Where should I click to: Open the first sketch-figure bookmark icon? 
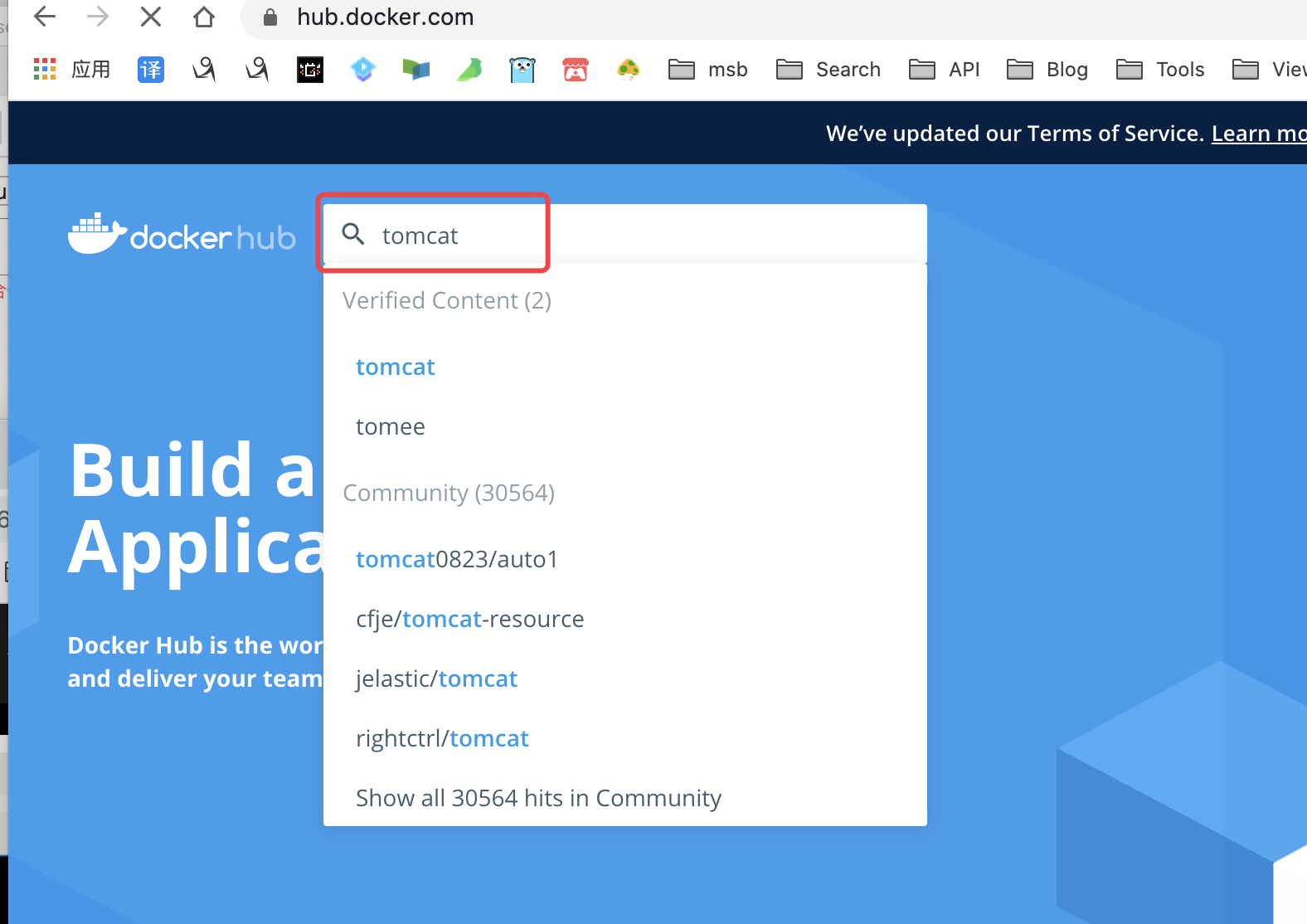[204, 70]
